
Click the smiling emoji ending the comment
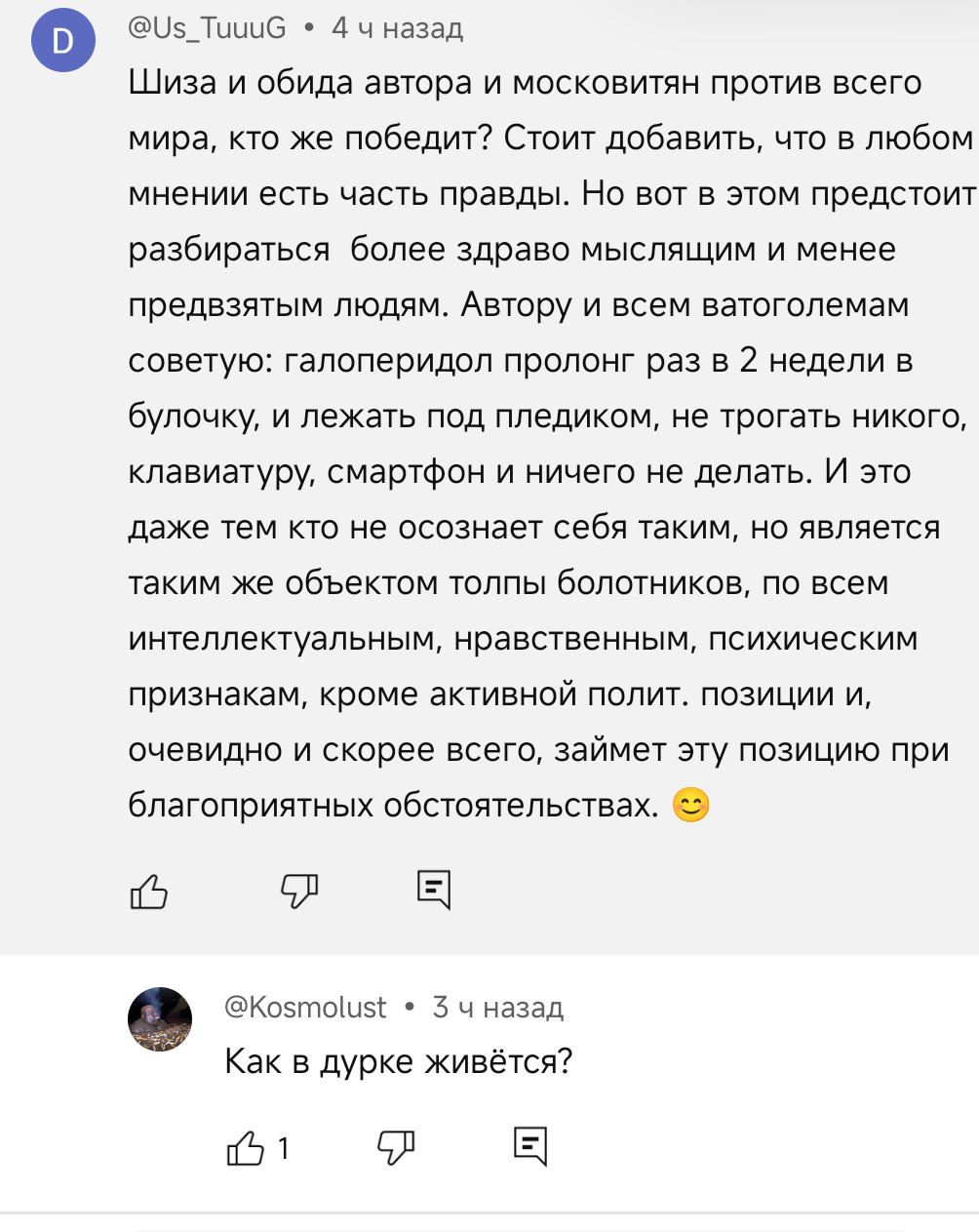[691, 806]
